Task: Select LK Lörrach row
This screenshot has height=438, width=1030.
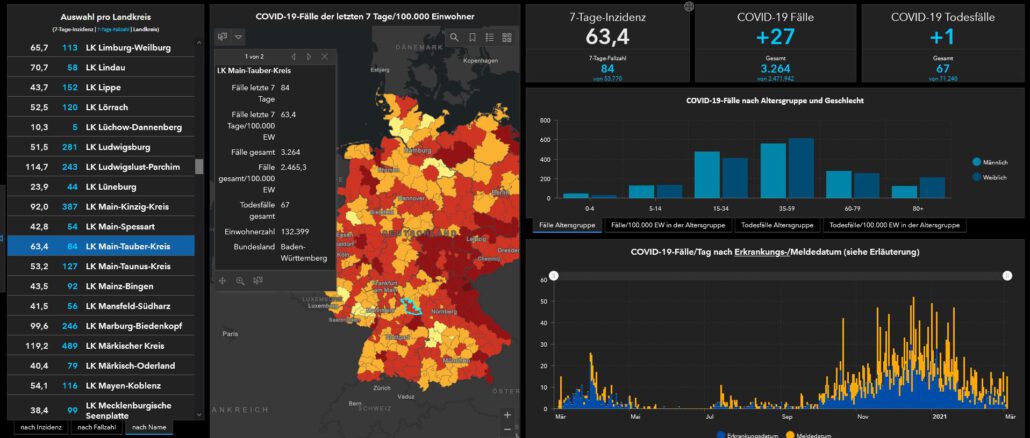Action: (101, 107)
